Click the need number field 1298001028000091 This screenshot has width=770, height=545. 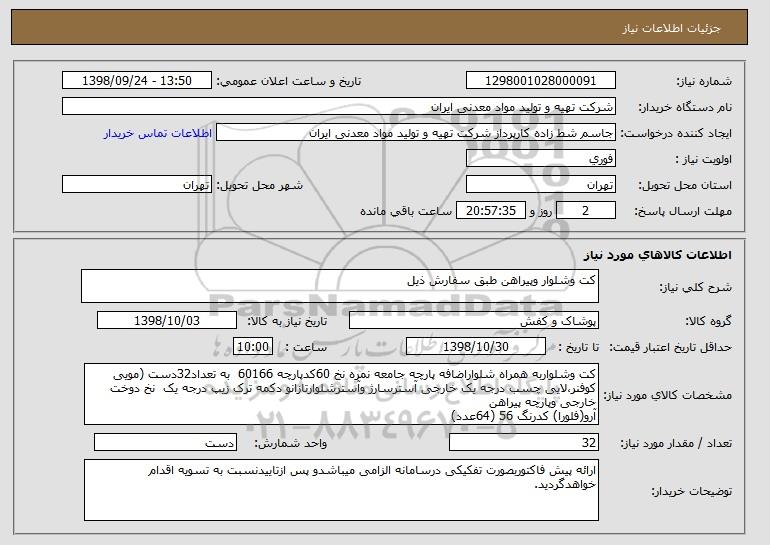(541, 81)
